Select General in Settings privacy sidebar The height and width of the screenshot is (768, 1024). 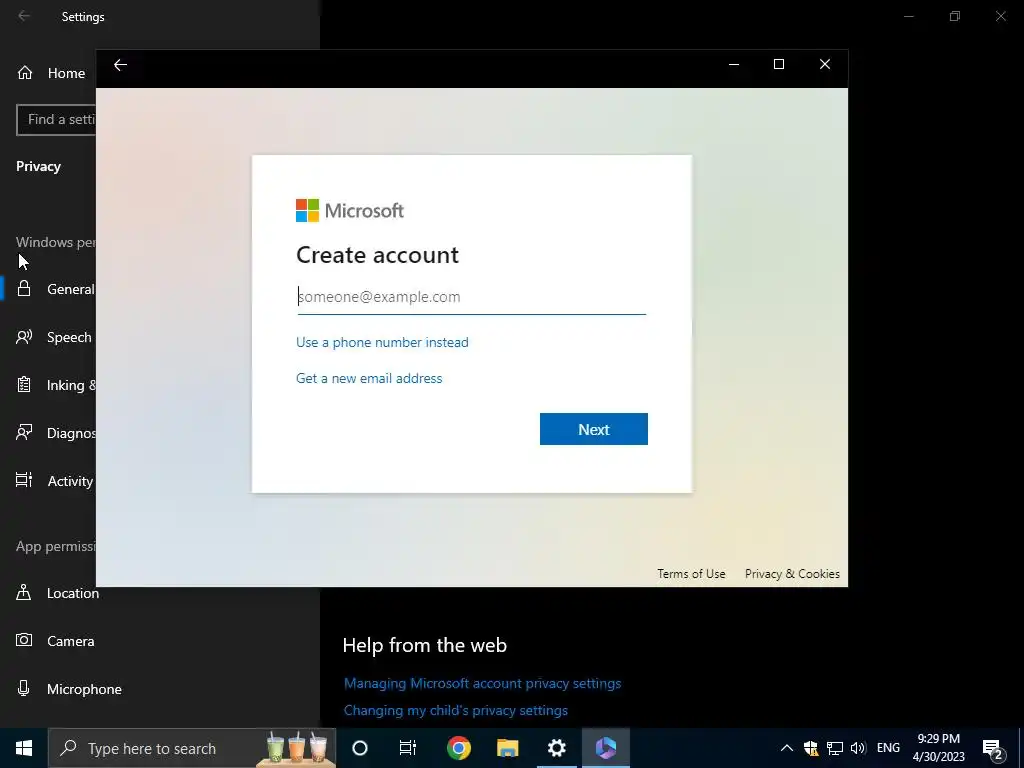click(x=50, y=289)
